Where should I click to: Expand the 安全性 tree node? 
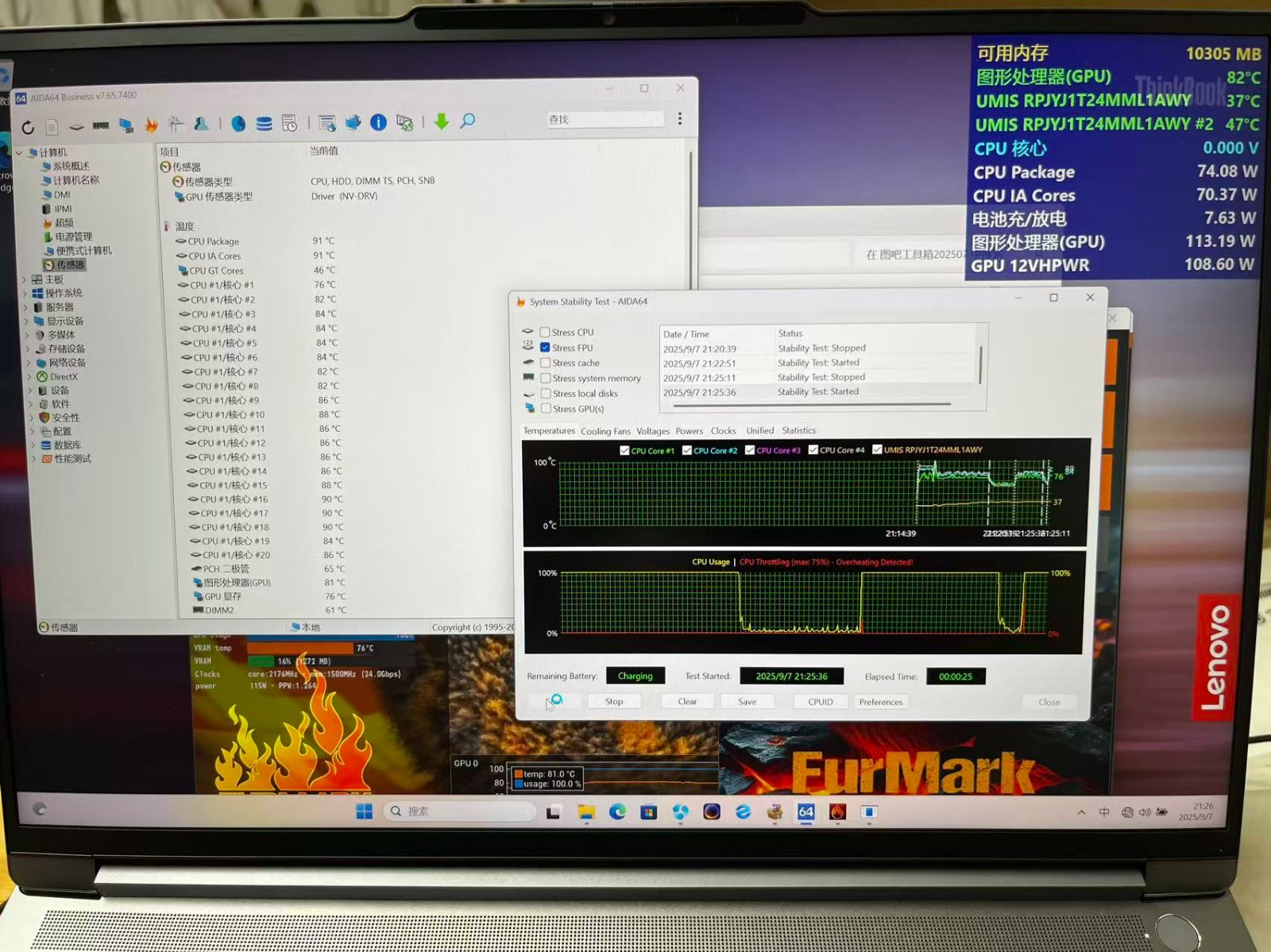tap(32, 417)
